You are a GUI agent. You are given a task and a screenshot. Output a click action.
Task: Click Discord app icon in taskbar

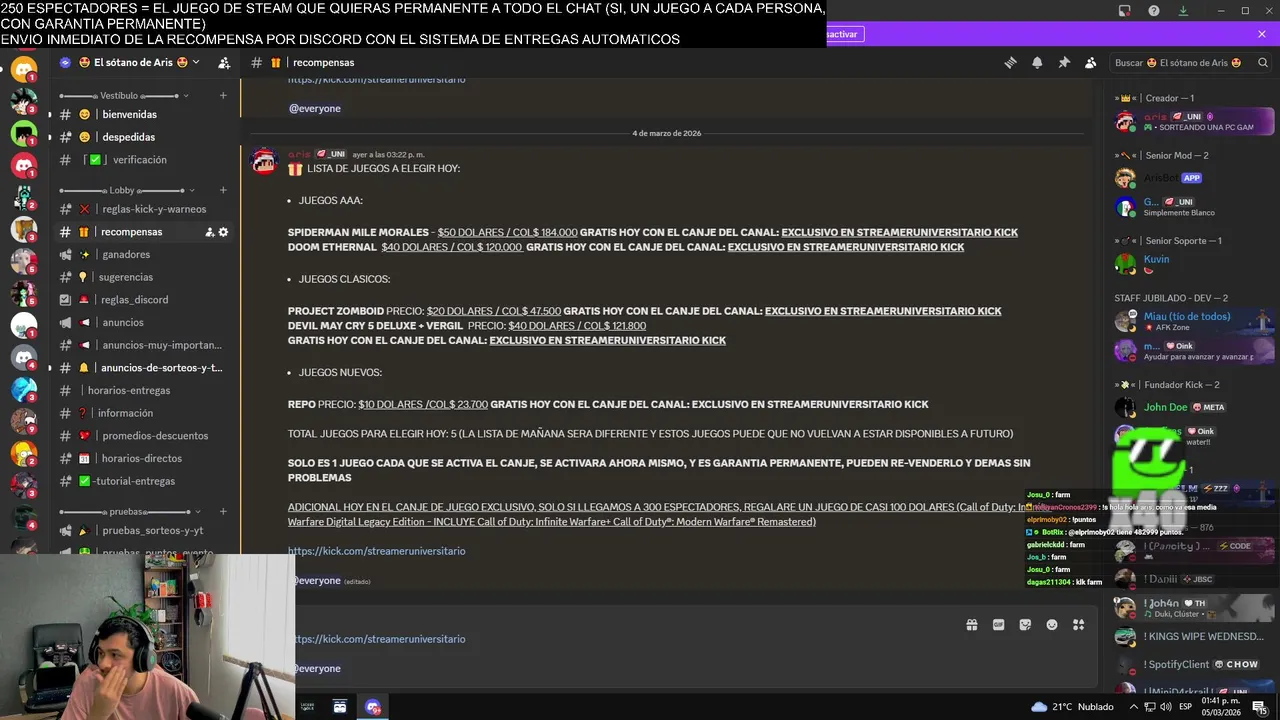click(373, 707)
